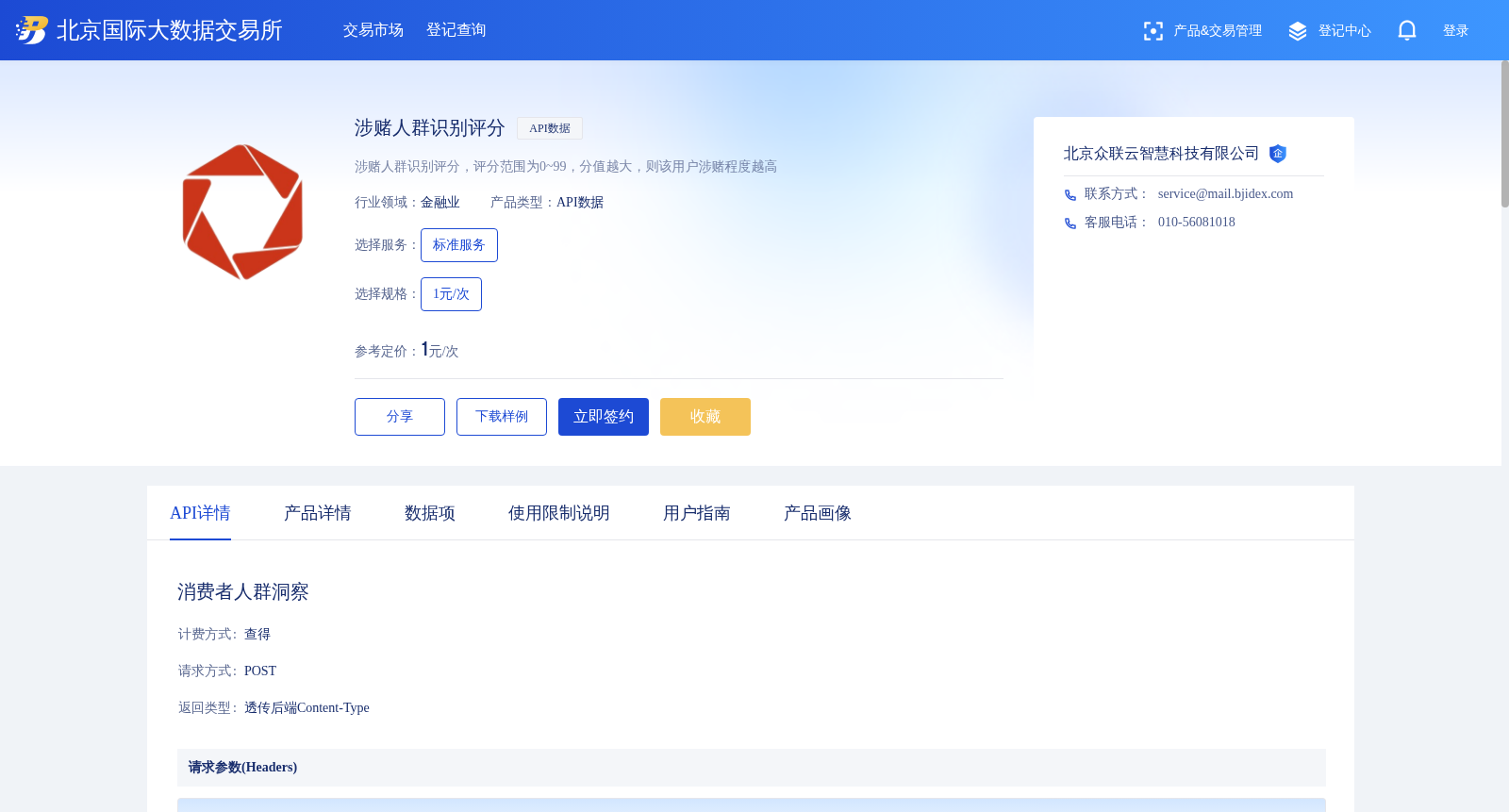Click the enterprise verified shield badge
Viewport: 1509px width, 812px height.
(x=1278, y=154)
